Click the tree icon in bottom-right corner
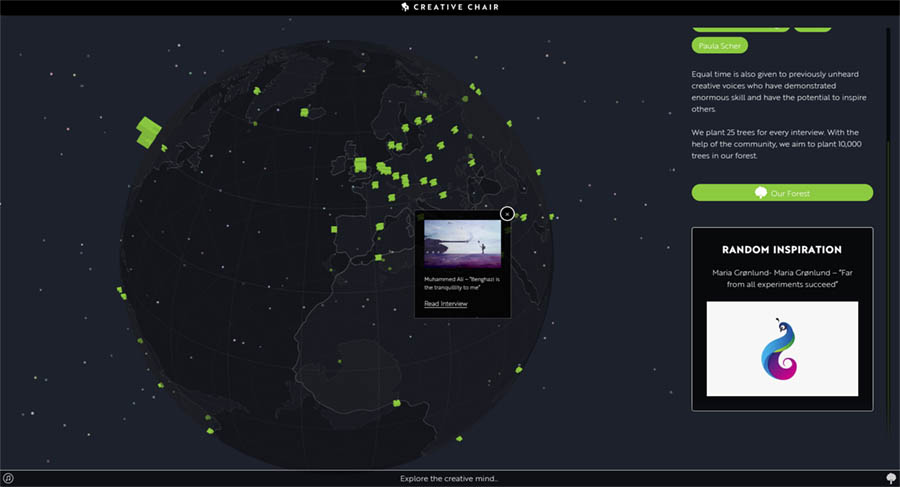 [891, 478]
